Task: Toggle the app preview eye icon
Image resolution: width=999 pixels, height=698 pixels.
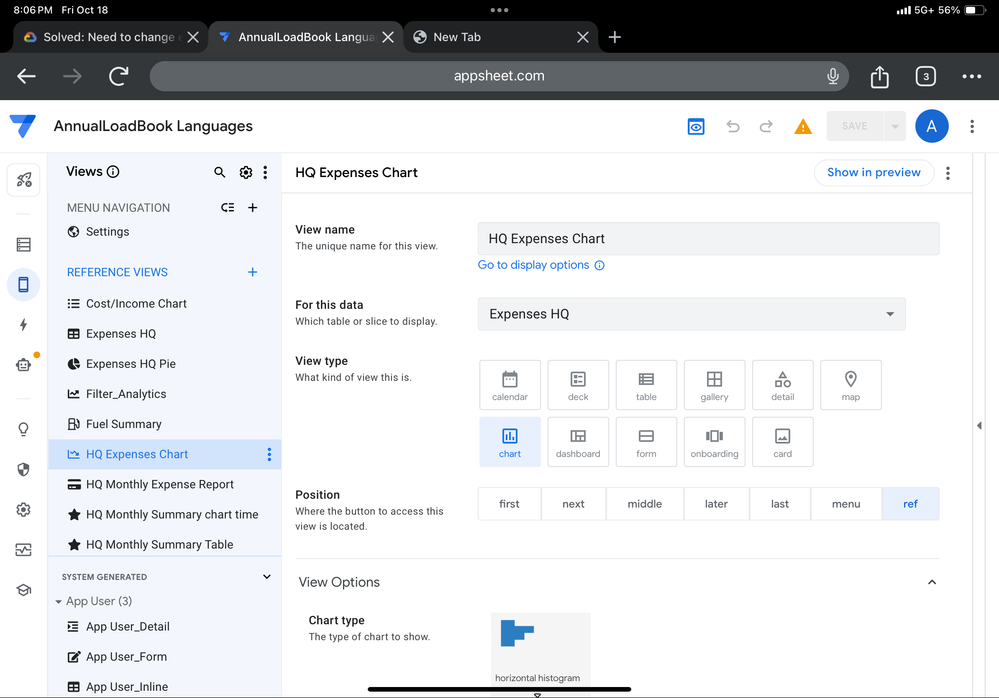Action: tap(696, 126)
